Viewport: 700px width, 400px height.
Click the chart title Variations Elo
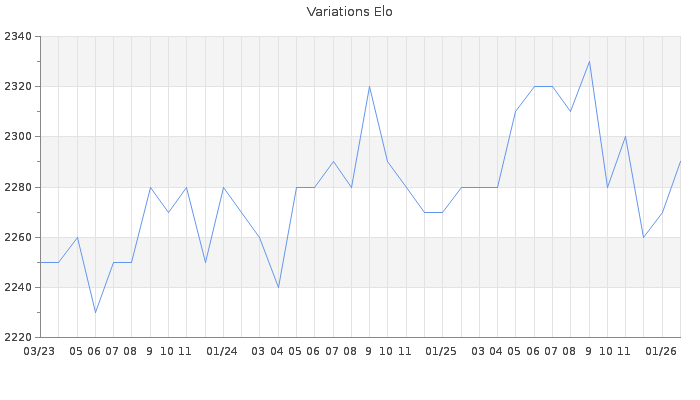click(x=349, y=12)
